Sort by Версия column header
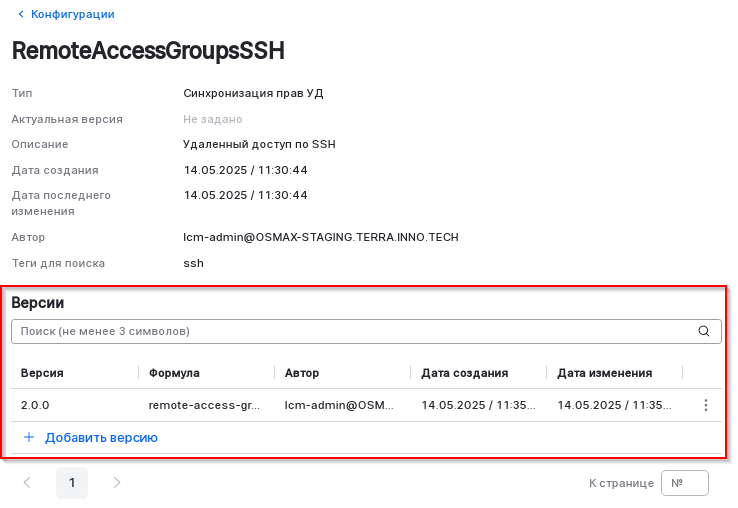 (x=42, y=373)
